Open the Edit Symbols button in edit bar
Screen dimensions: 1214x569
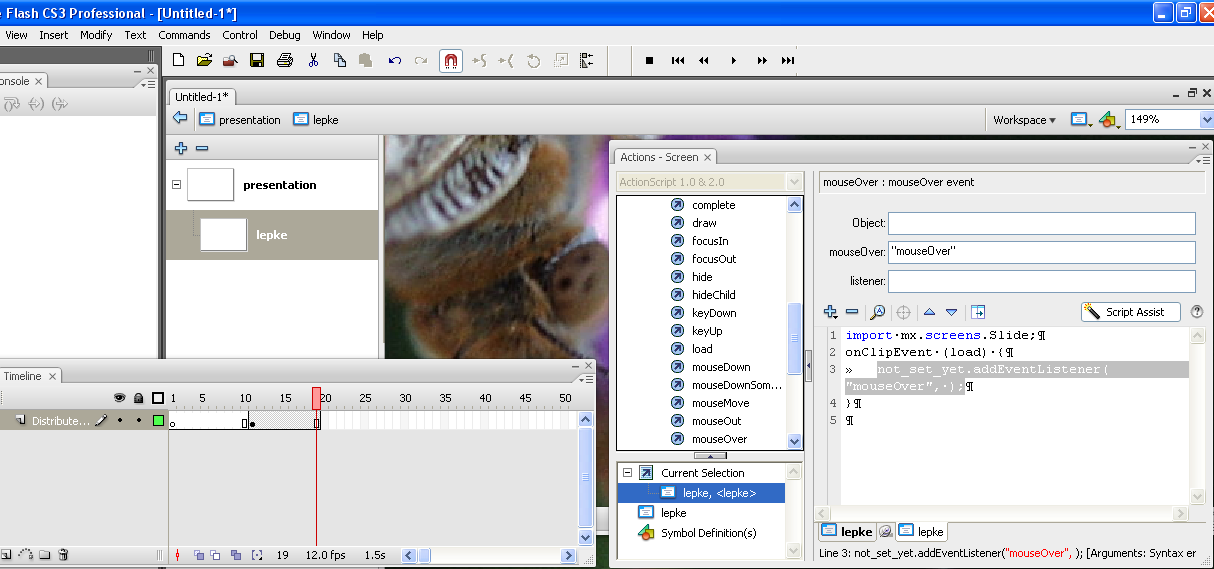[1109, 119]
